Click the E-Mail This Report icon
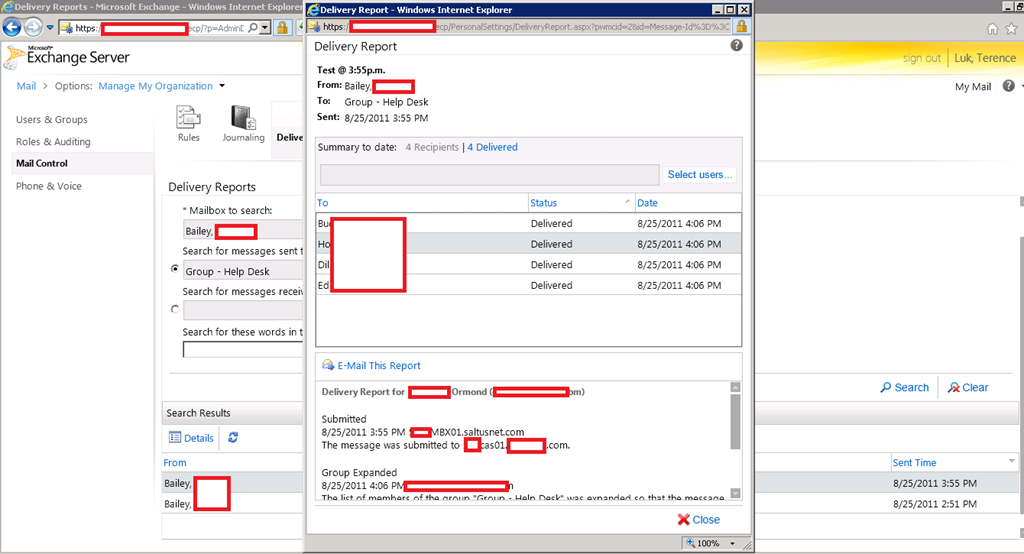 tap(328, 366)
